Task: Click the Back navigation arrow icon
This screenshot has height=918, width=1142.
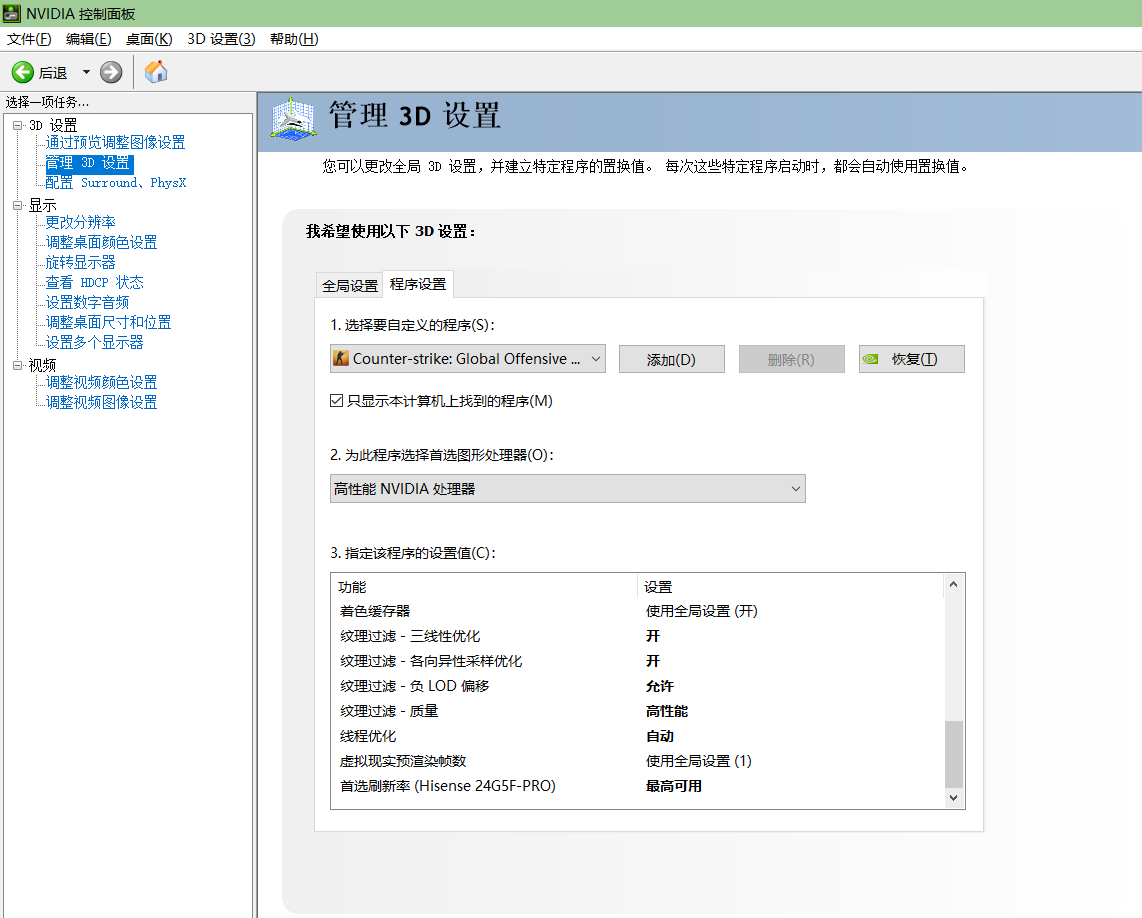Action: 22,71
